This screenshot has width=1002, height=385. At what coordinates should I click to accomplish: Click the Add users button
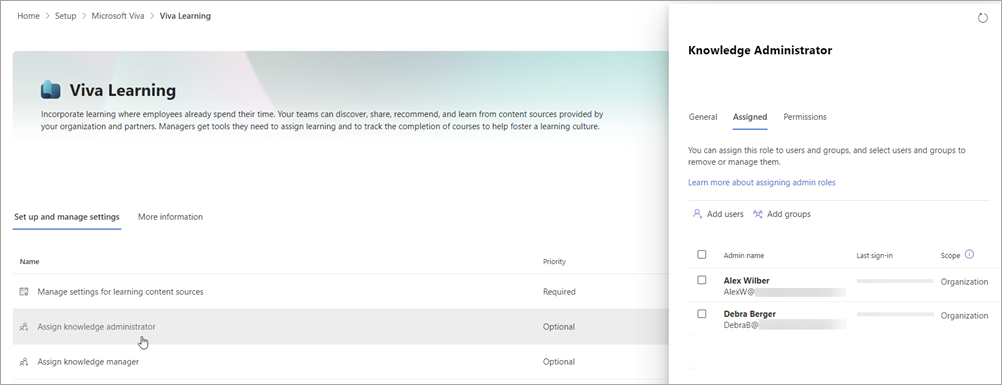(x=718, y=214)
